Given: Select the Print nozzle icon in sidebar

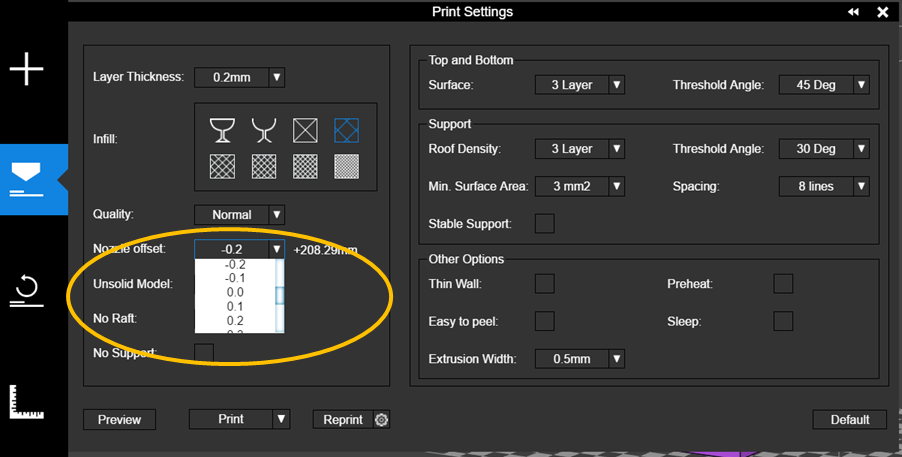Looking at the screenshot, I should [27, 179].
